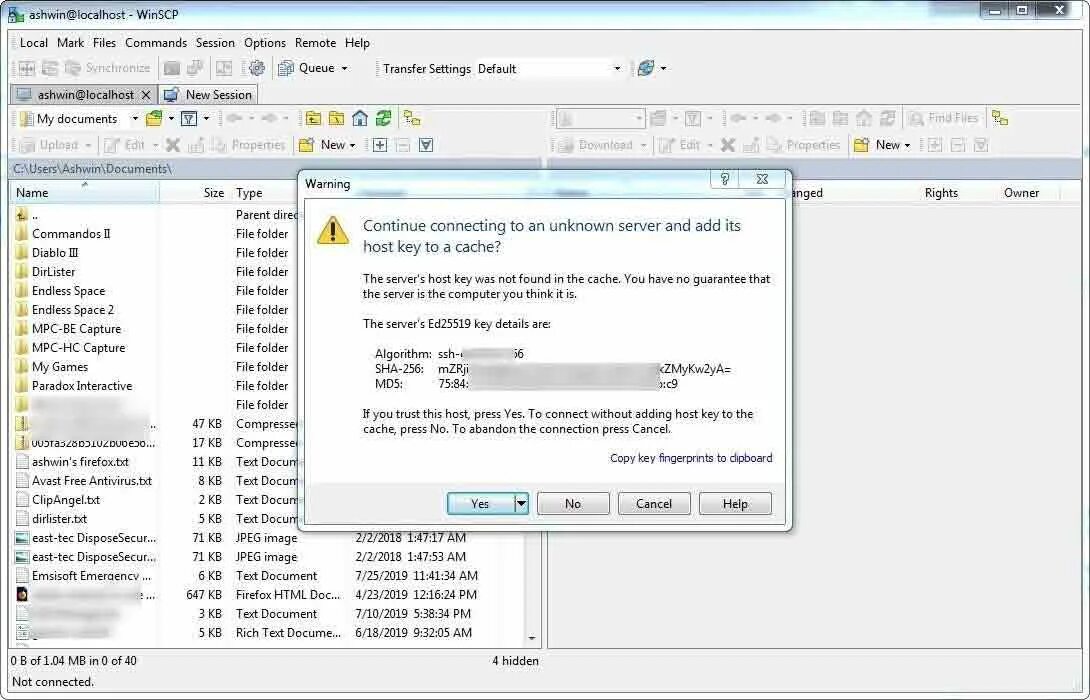
Task: Open the Help menu in menu bar
Action: 357,43
